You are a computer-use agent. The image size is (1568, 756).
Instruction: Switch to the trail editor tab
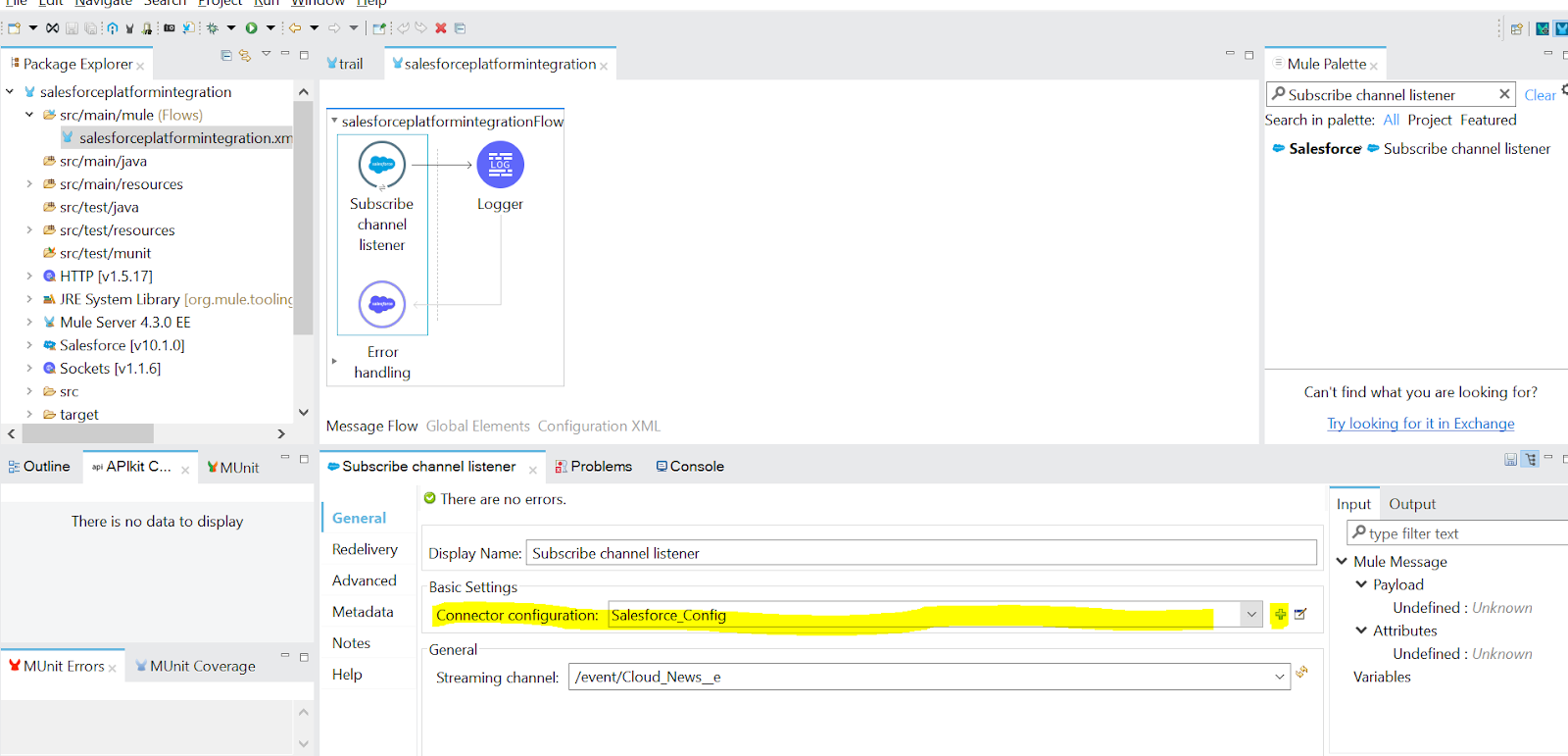(x=345, y=64)
